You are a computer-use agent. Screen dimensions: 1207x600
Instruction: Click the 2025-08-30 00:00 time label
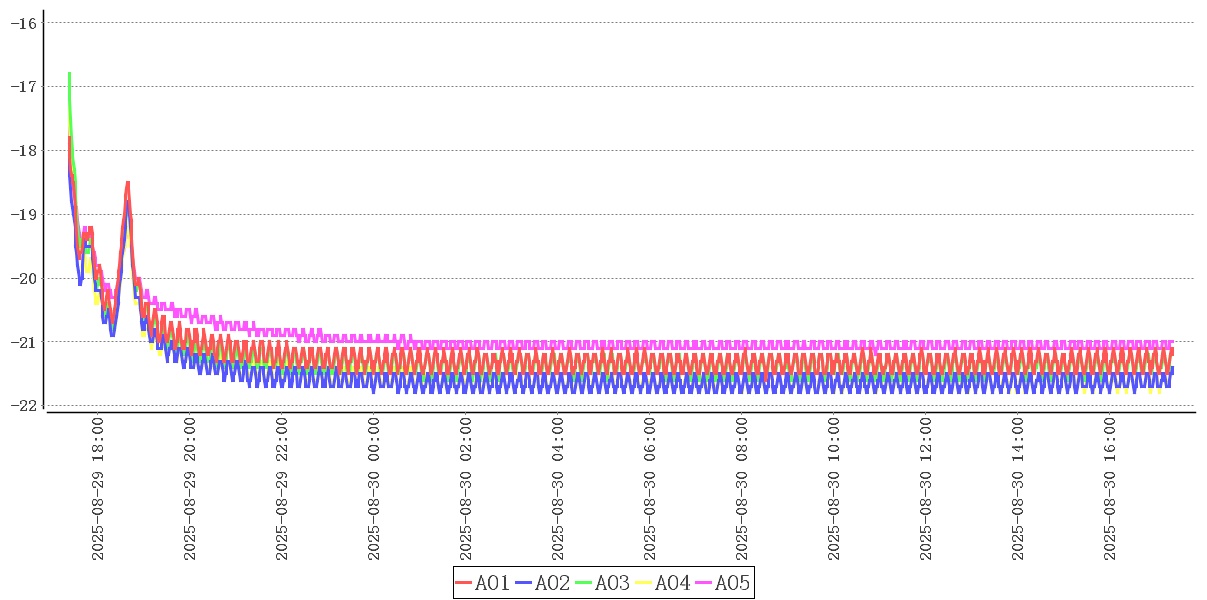coord(374,489)
